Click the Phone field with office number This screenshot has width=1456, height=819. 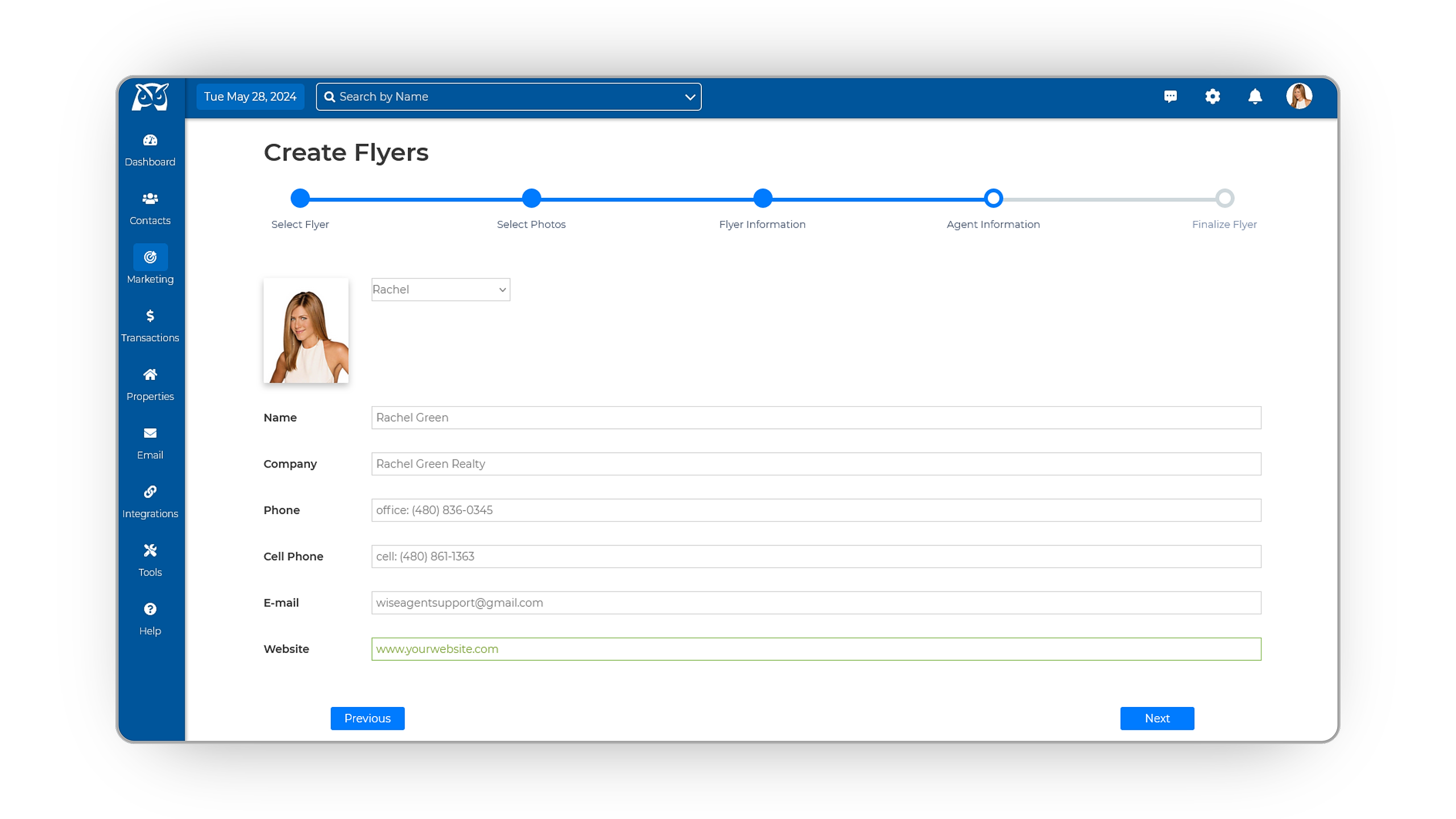[816, 510]
